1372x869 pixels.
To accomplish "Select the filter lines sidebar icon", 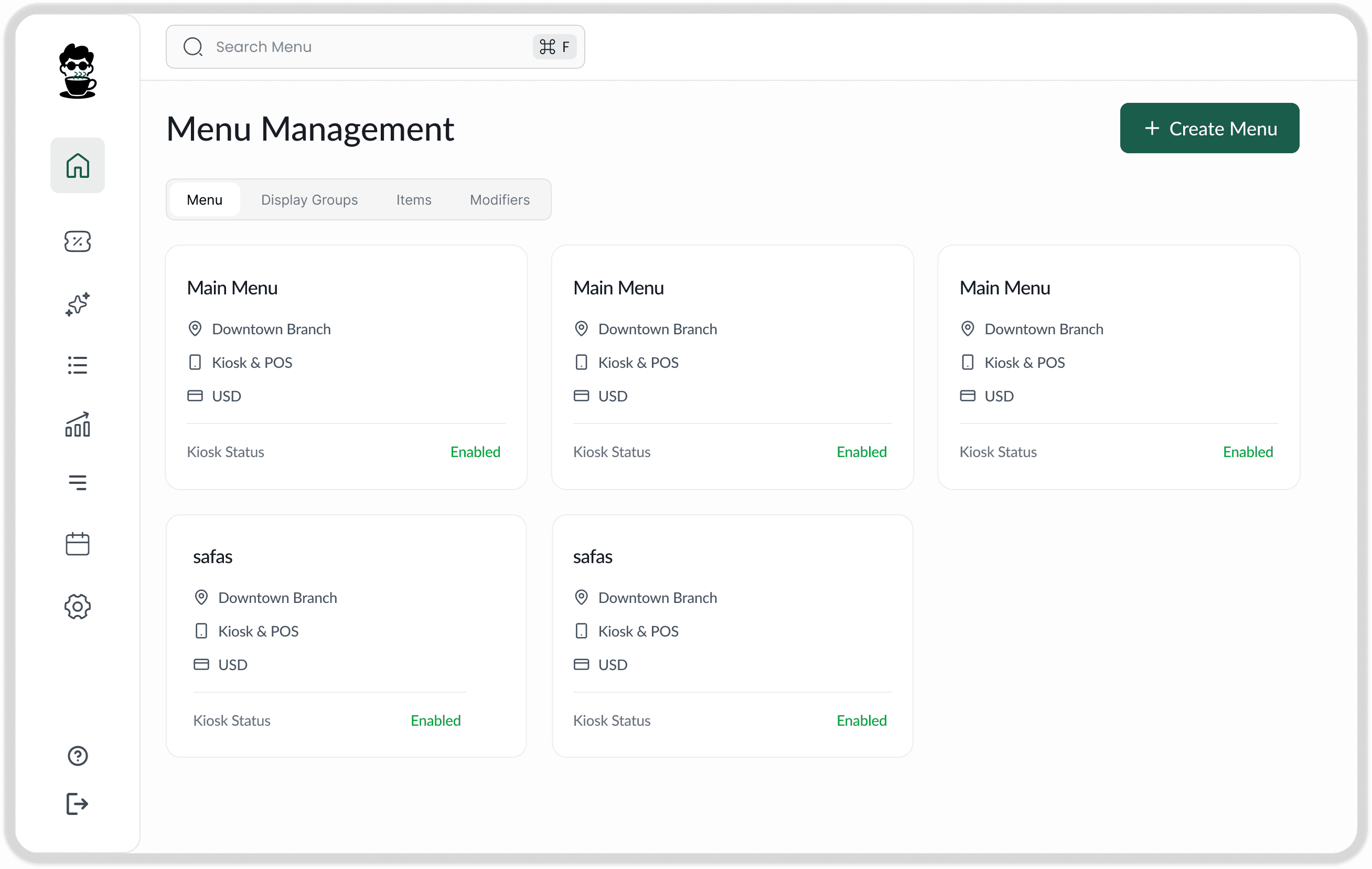I will click(x=78, y=482).
